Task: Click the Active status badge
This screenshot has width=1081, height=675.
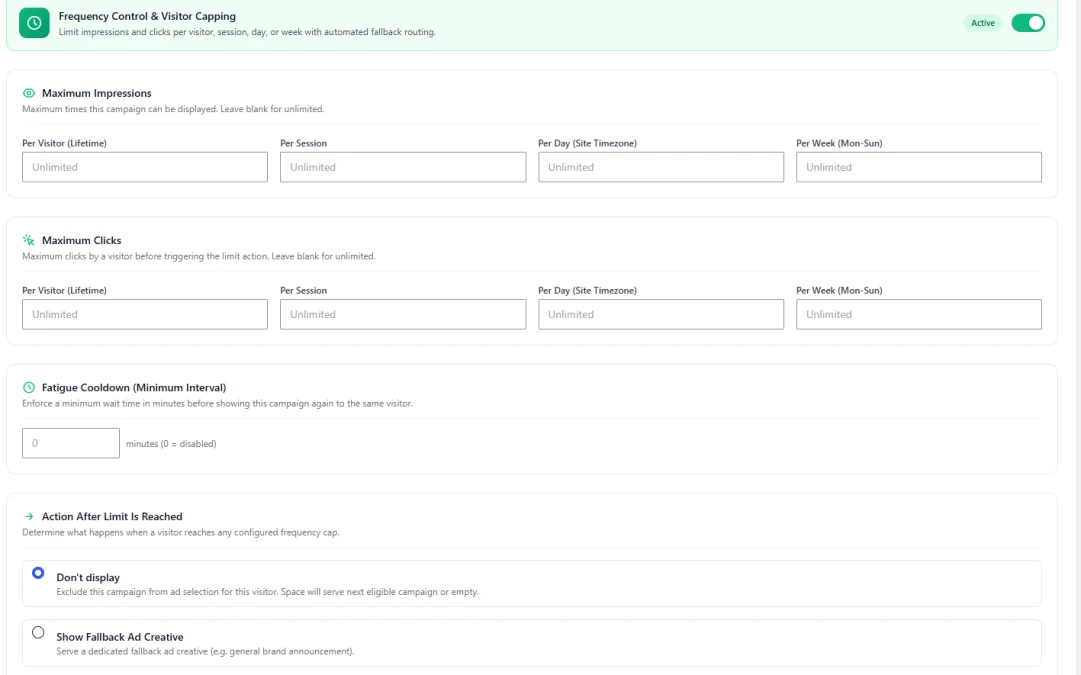Action: tap(982, 23)
